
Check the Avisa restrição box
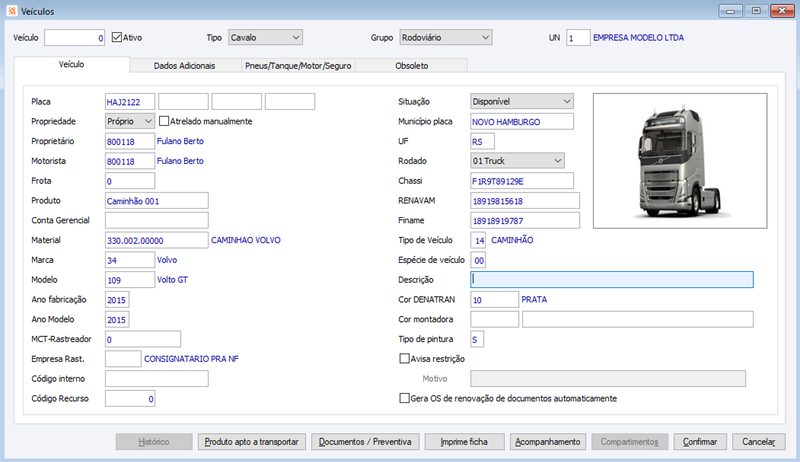[x=405, y=359]
